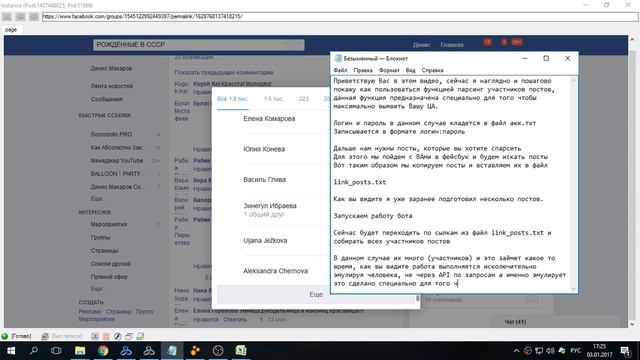Open Денис Макаров in left sidebar
The height and width of the screenshot is (360, 640).
click(111, 68)
